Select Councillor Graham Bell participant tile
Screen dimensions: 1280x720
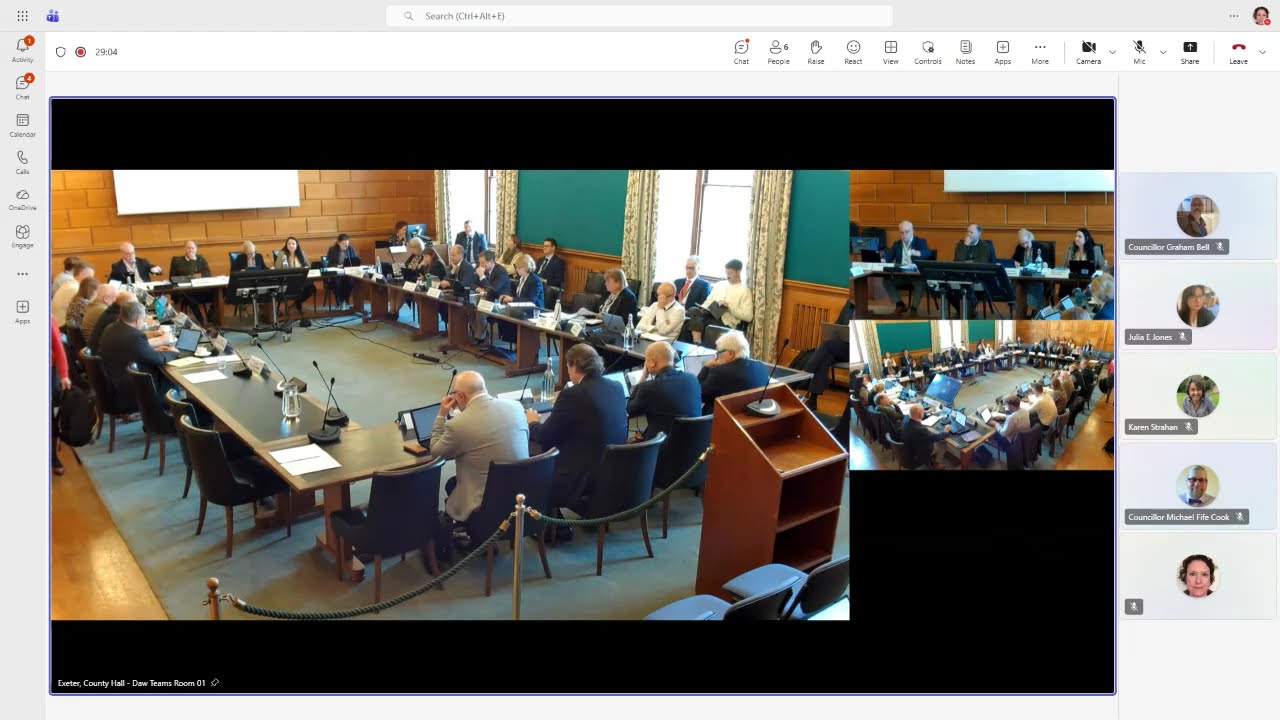pyautogui.click(x=1197, y=215)
